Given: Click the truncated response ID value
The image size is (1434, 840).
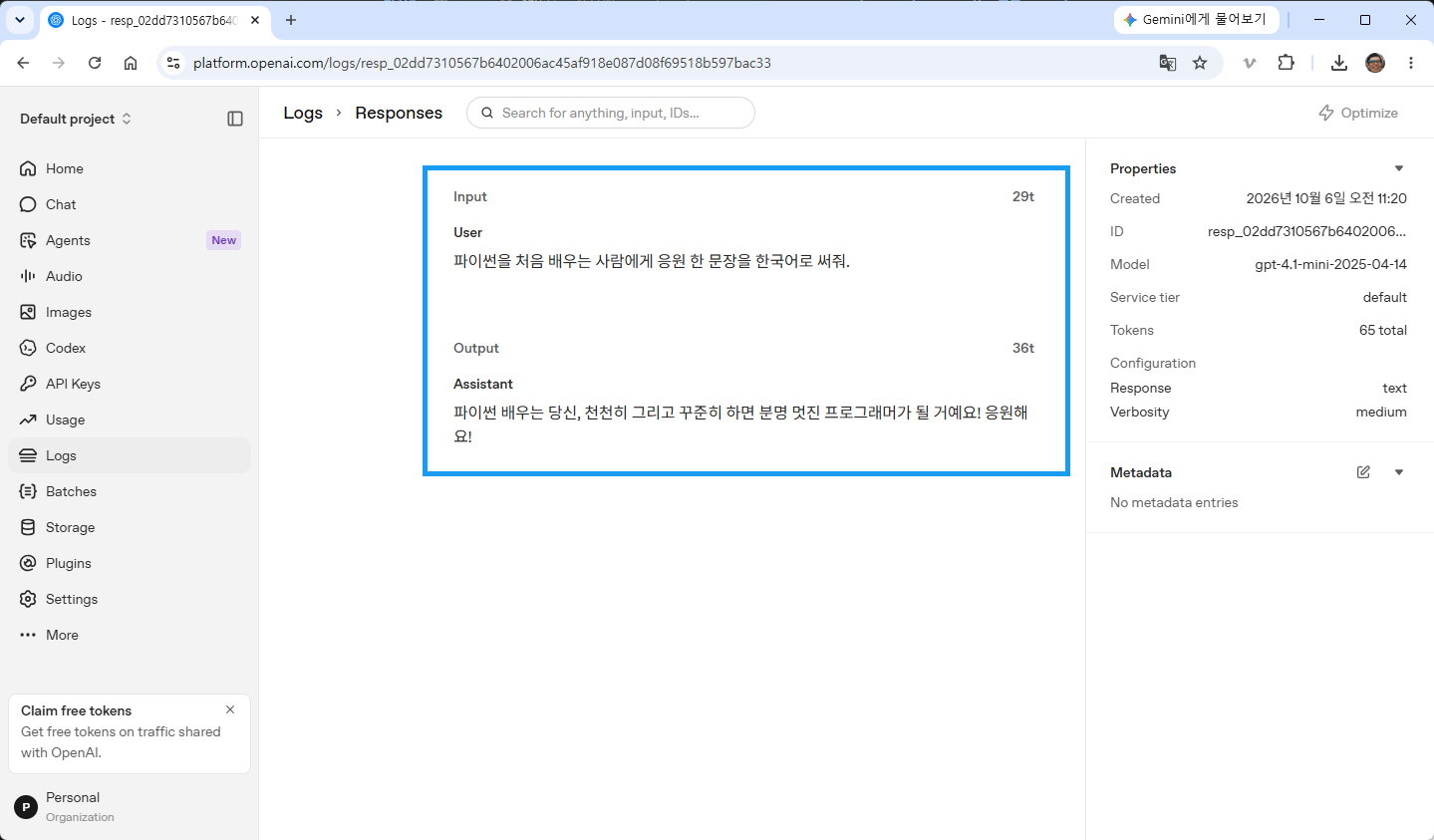Looking at the screenshot, I should (x=1307, y=231).
